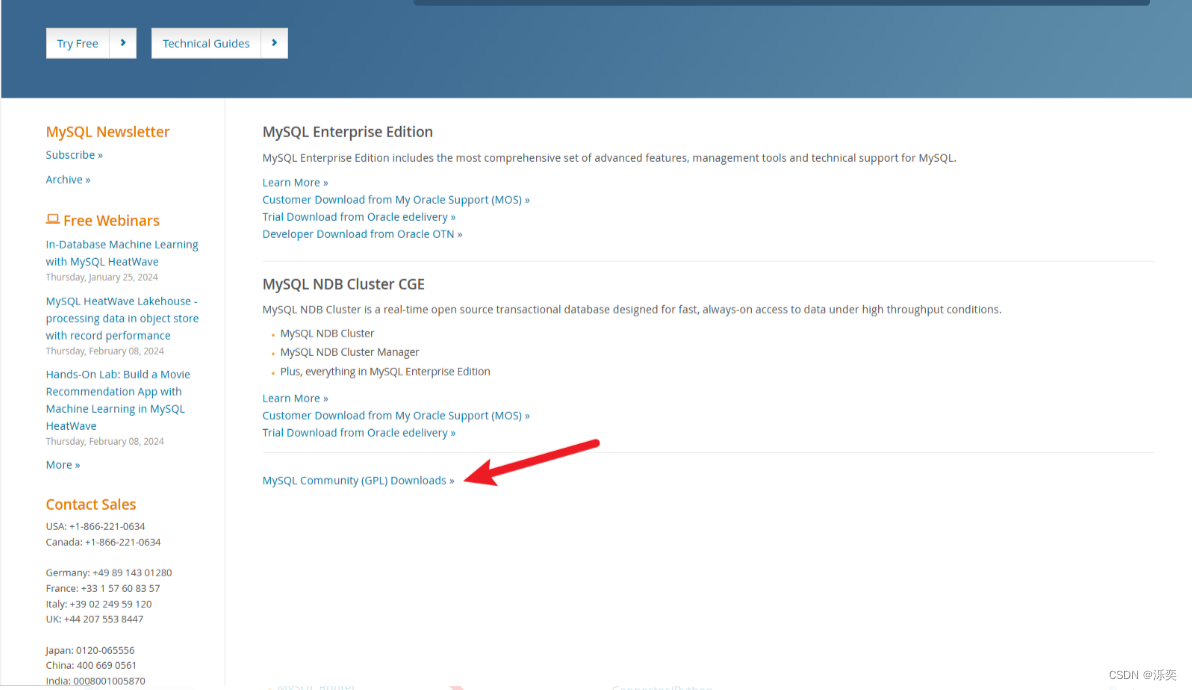
Task: Click the arrow next to Technical Guides
Action: point(274,43)
